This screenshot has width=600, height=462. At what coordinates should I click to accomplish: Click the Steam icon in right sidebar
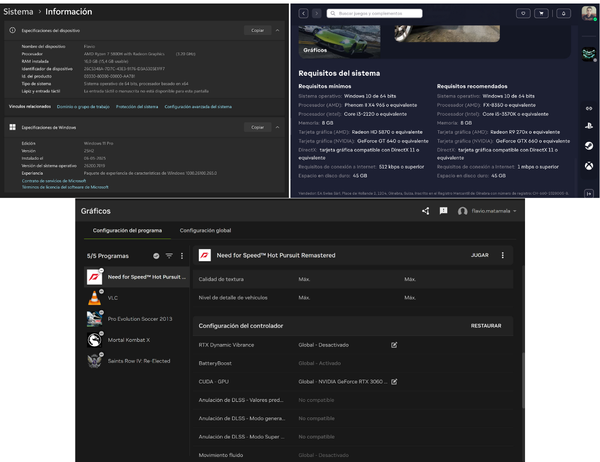tap(590, 143)
